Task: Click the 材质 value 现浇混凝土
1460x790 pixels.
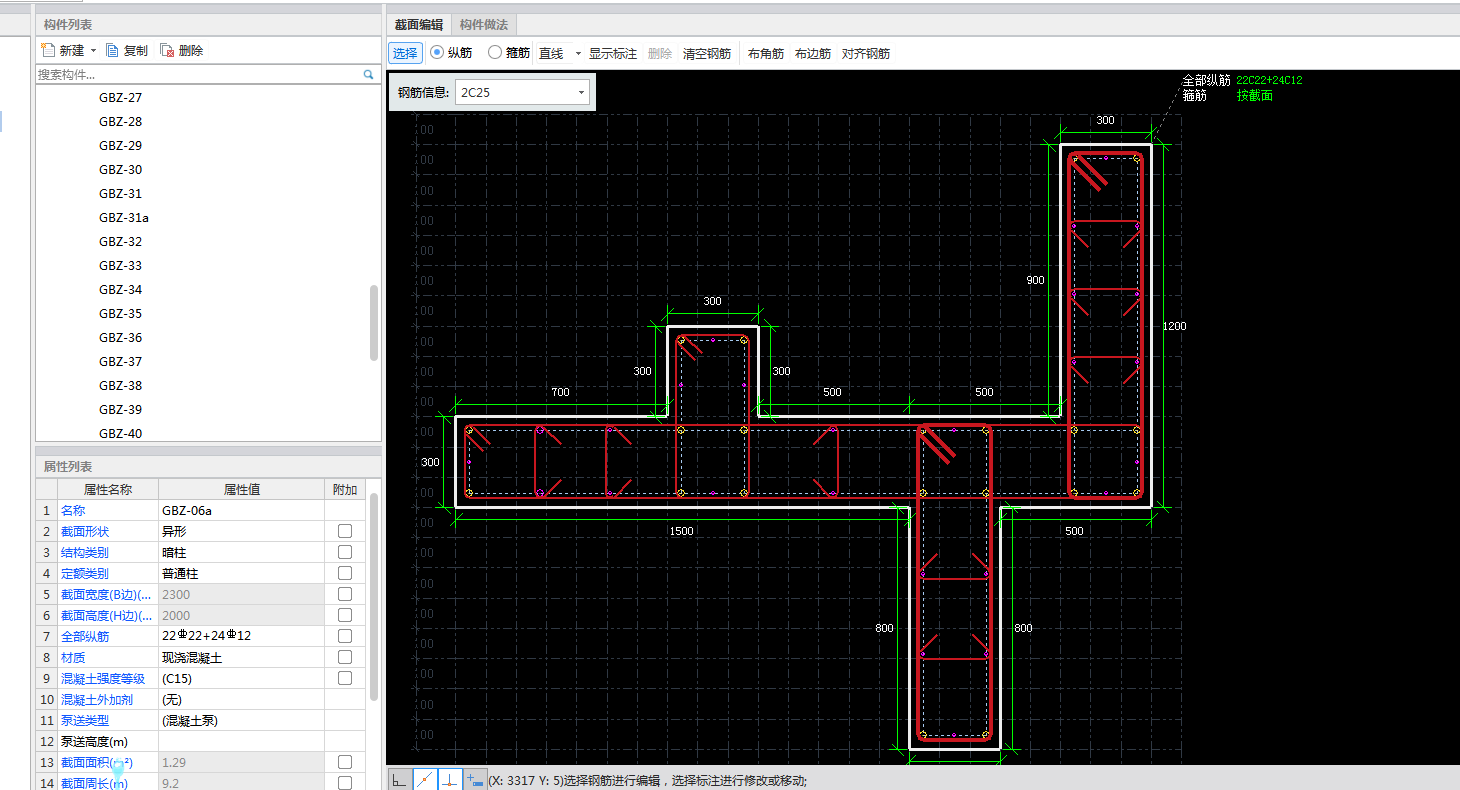Action: click(241, 657)
